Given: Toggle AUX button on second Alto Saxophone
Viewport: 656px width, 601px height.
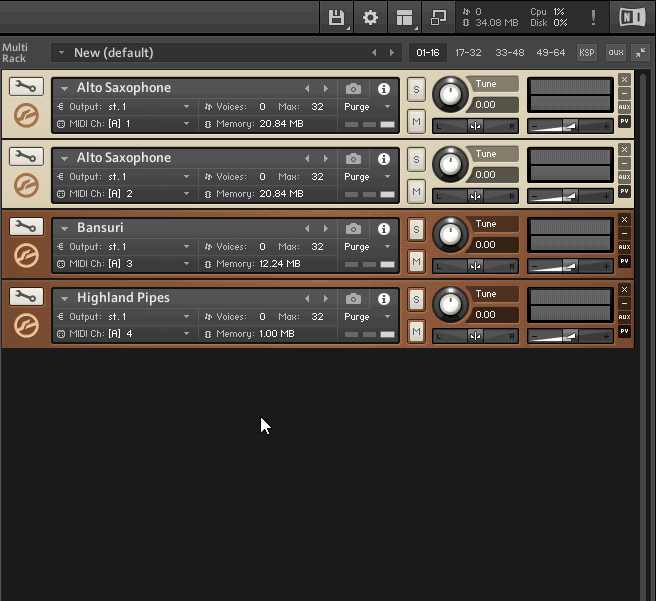Looking at the screenshot, I should pyautogui.click(x=624, y=177).
